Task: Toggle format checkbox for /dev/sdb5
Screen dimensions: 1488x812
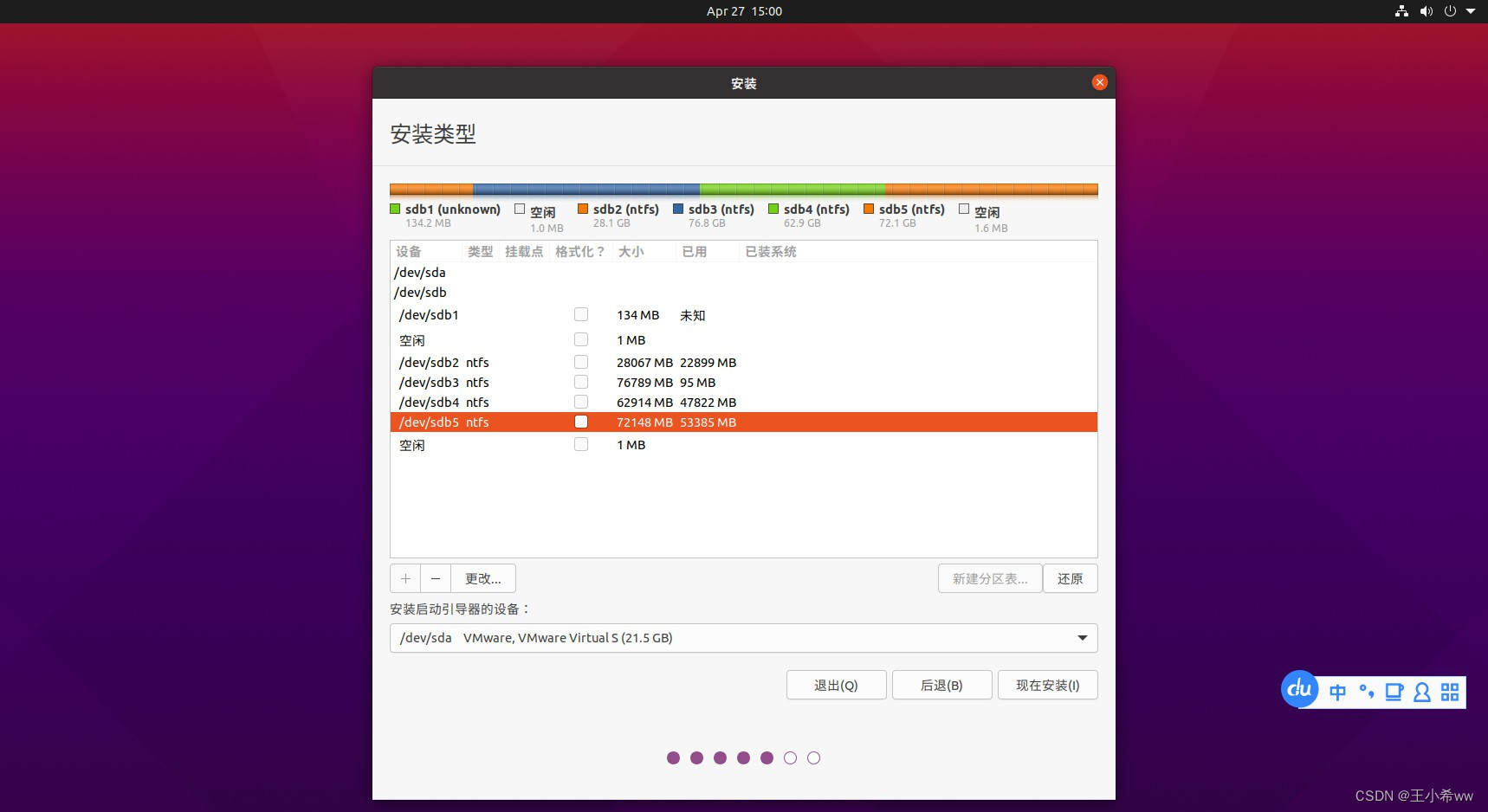Action: [x=581, y=422]
